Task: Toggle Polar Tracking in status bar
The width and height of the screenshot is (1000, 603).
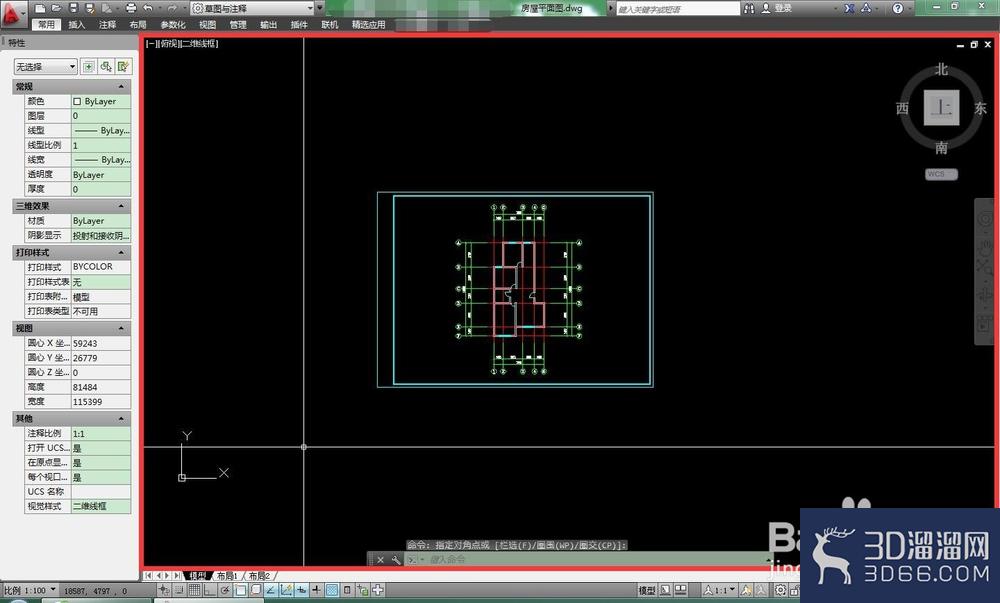Action: (x=224, y=590)
